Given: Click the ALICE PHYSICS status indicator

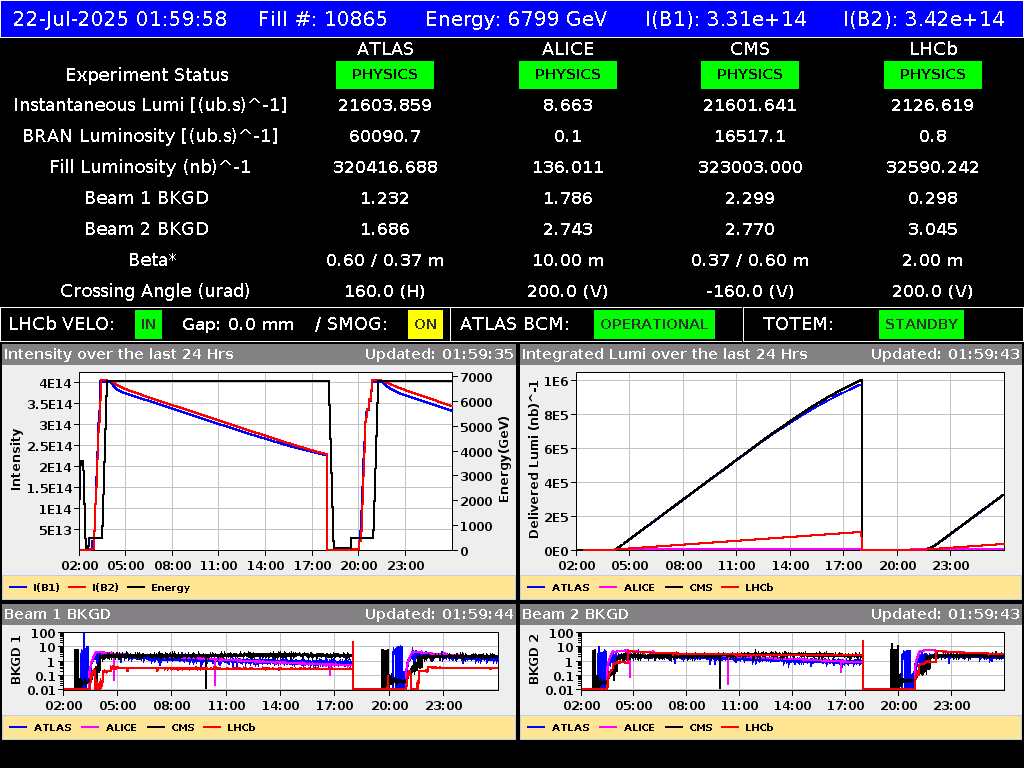Looking at the screenshot, I should pos(568,74).
